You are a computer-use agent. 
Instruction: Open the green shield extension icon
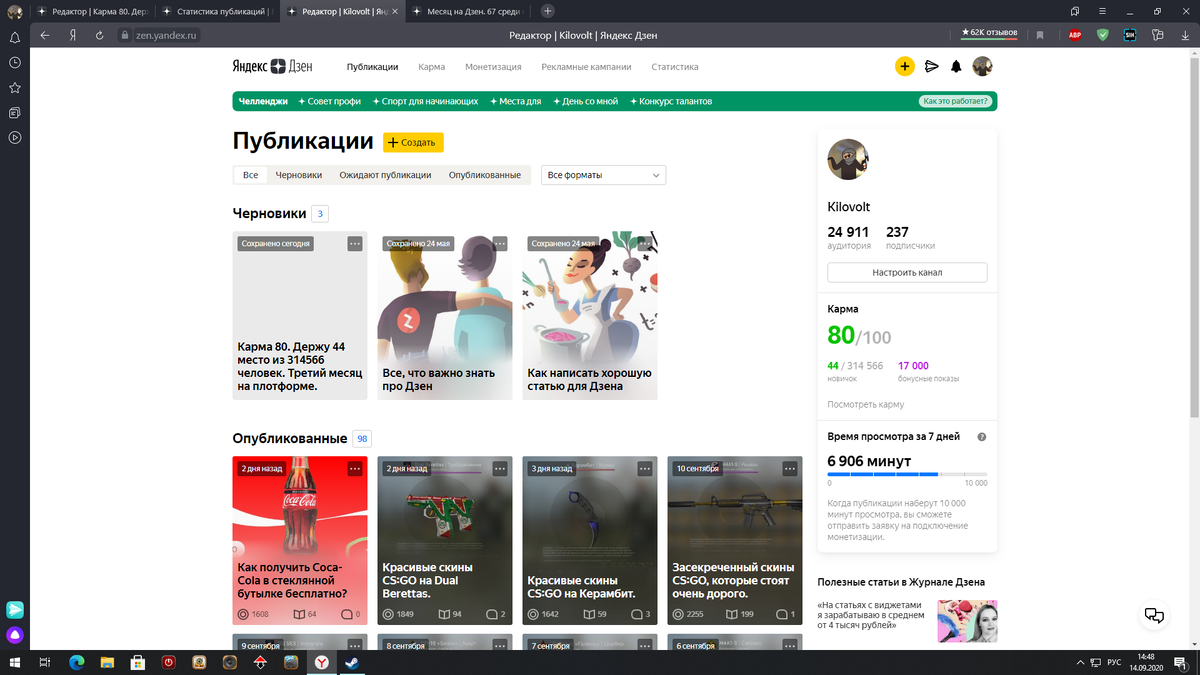pyautogui.click(x=1103, y=35)
